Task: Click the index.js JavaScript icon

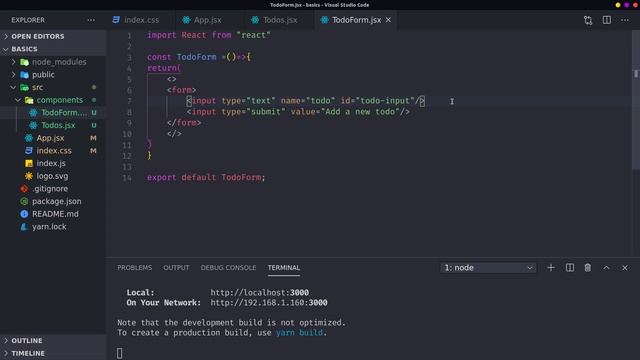Action: click(29, 163)
